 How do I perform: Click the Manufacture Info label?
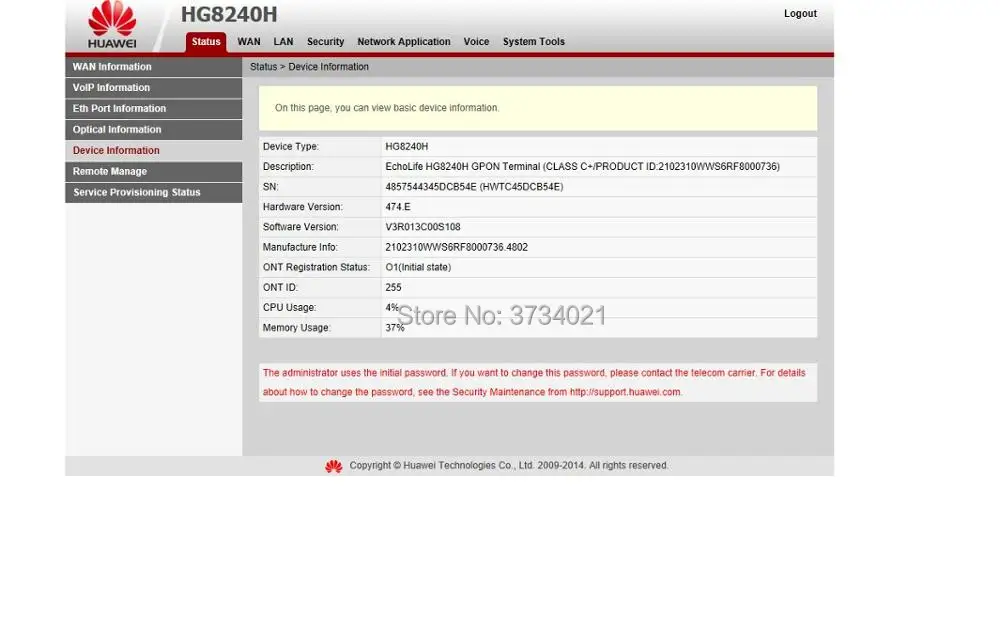coord(300,248)
